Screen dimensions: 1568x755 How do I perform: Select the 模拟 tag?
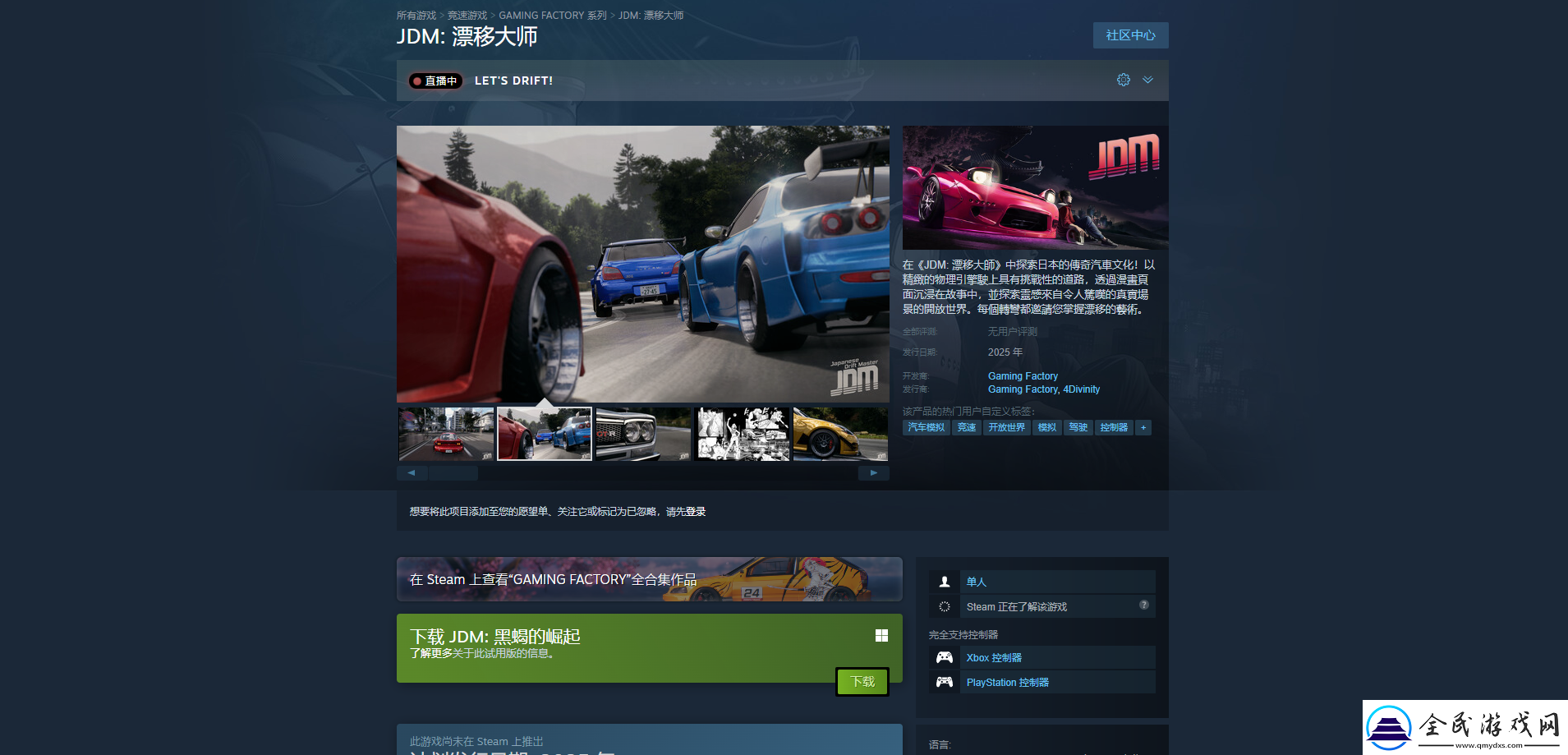pyautogui.click(x=1046, y=427)
